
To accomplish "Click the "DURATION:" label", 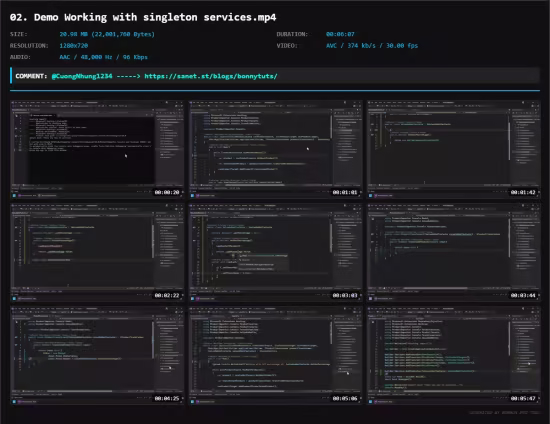I will (x=292, y=34).
